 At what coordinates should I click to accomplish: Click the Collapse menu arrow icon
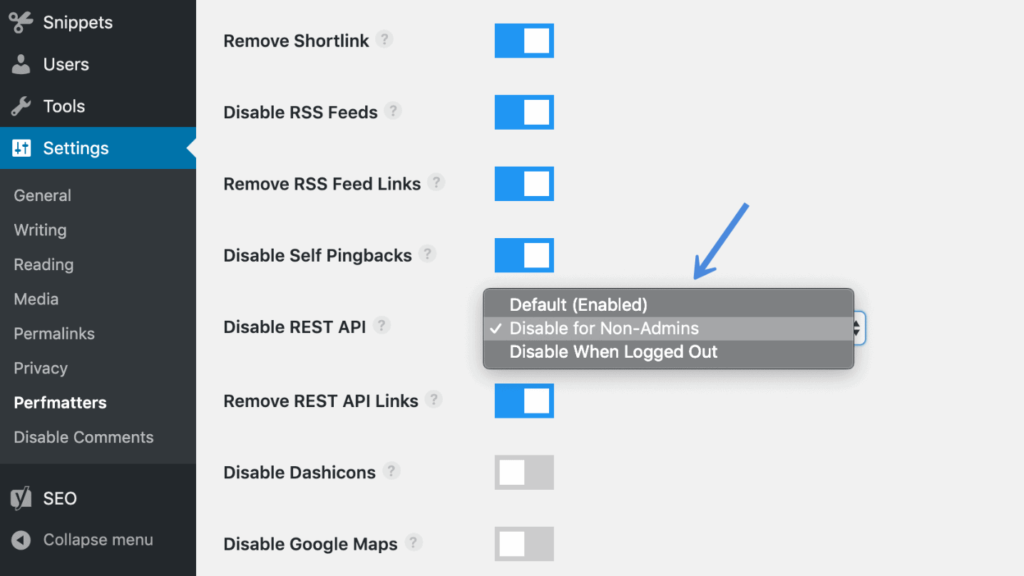click(21, 540)
